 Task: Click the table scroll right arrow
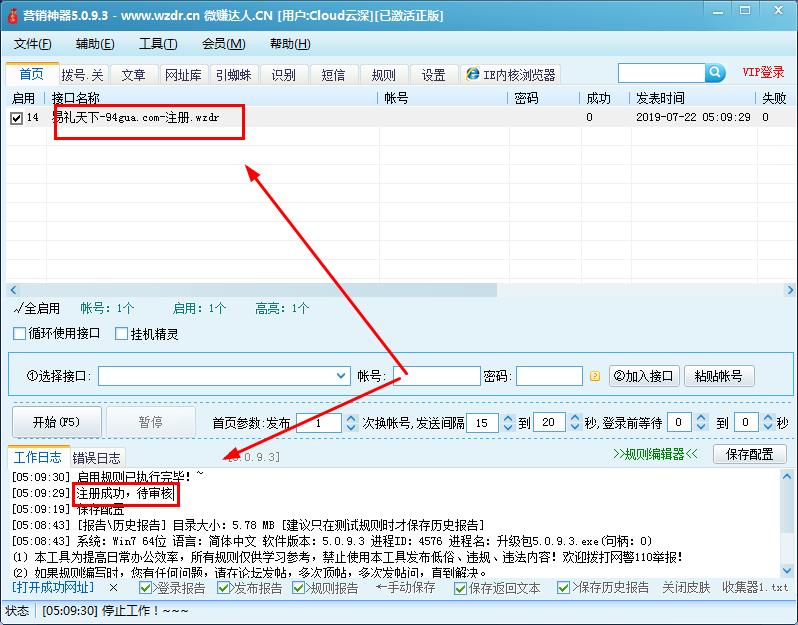click(790, 290)
